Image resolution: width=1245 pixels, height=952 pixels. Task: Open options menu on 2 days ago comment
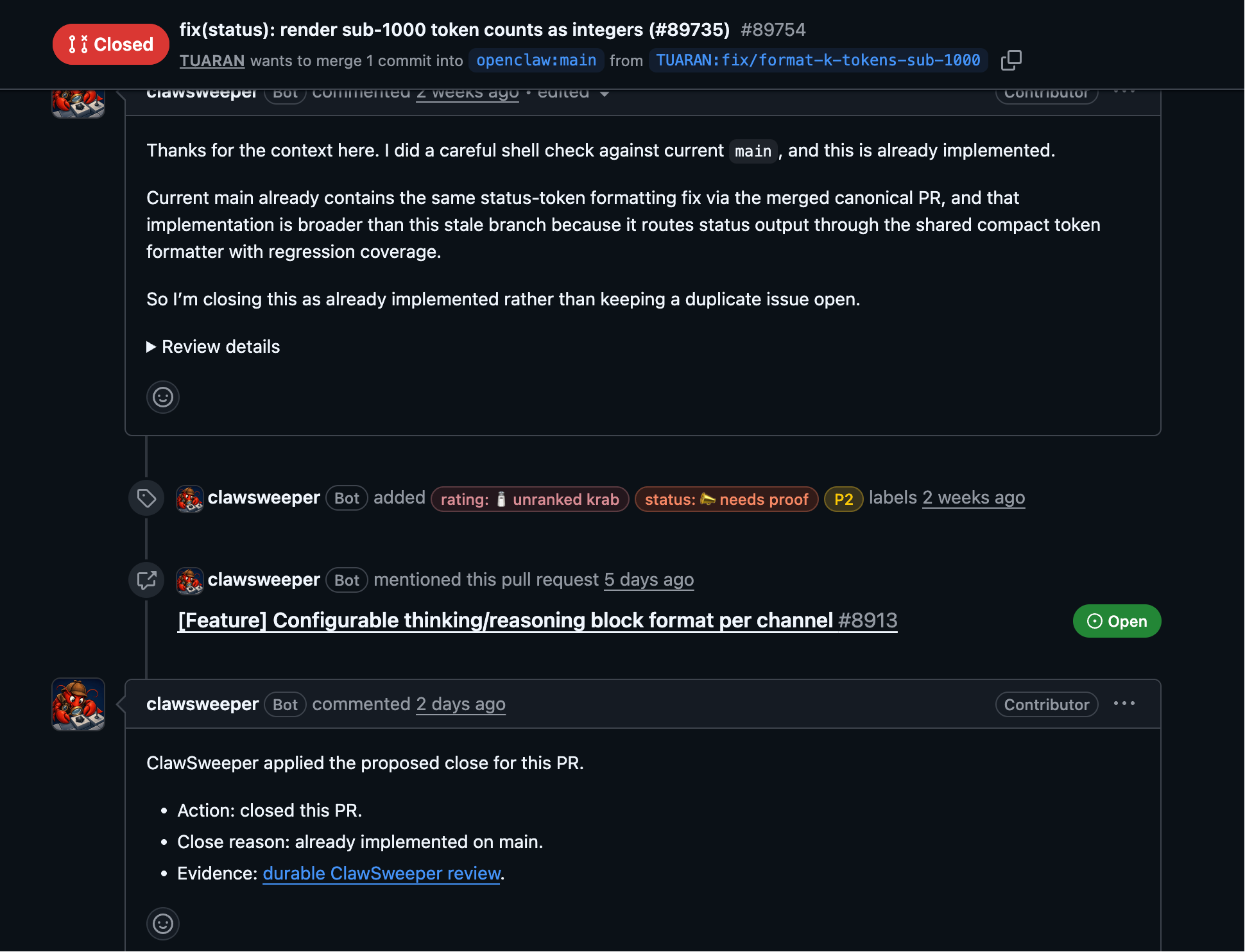pos(1124,704)
